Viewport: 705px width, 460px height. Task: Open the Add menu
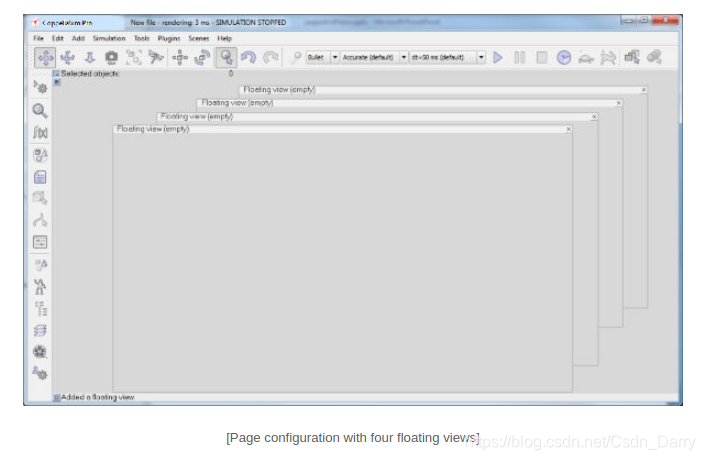click(78, 38)
